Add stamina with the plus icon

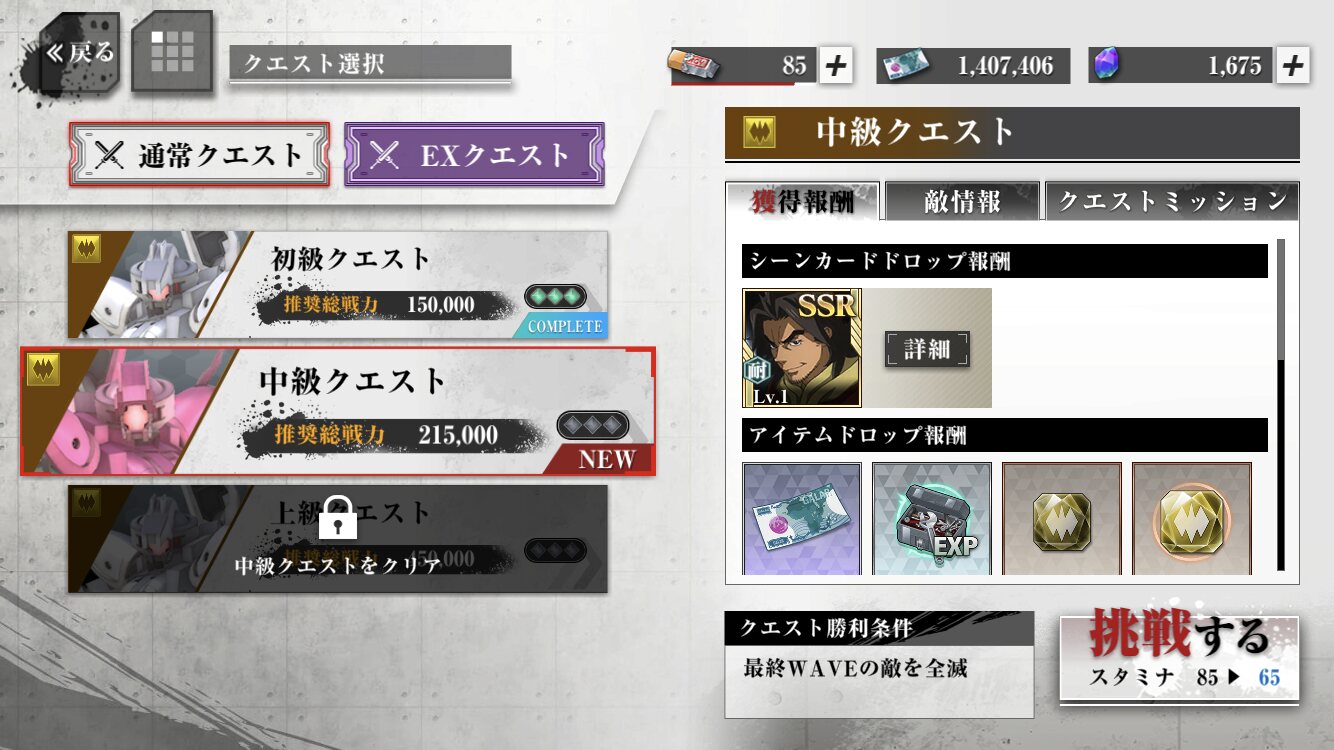[x=835, y=66]
